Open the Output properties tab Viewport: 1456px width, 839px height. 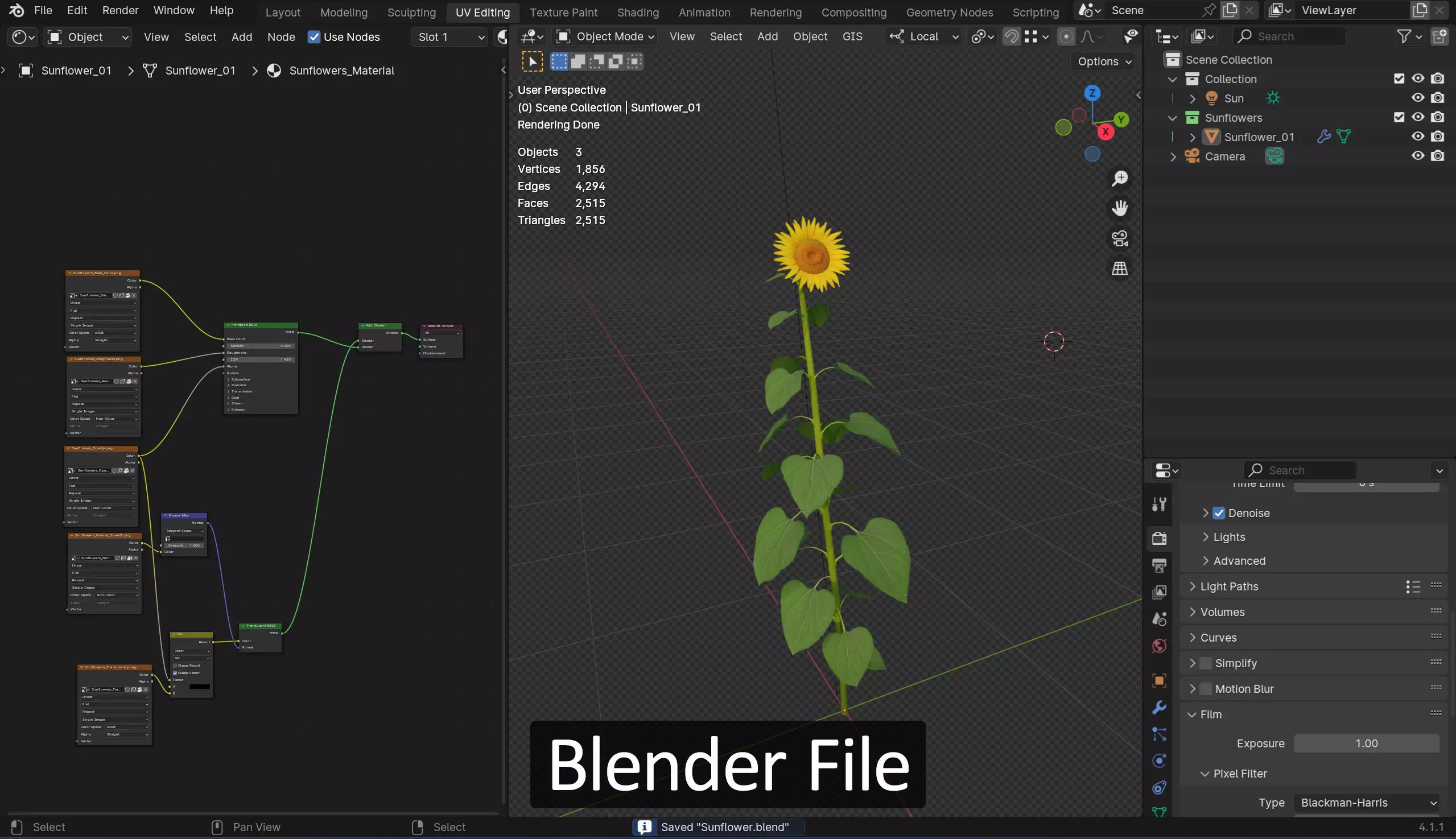click(1159, 565)
